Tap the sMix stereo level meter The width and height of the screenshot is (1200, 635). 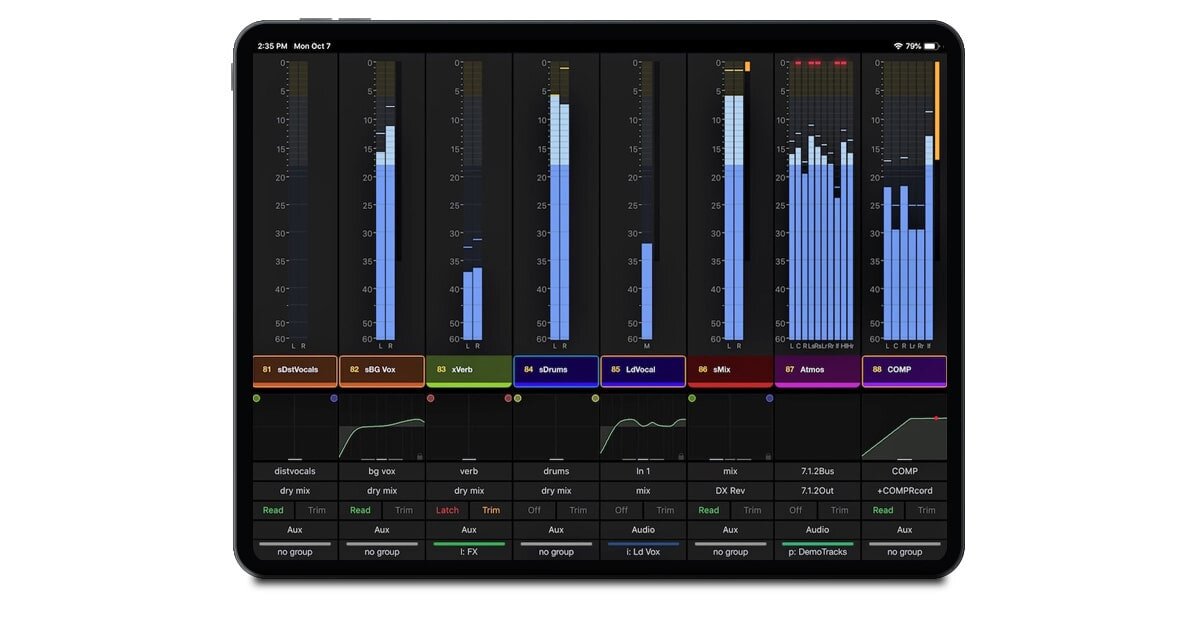click(x=735, y=200)
